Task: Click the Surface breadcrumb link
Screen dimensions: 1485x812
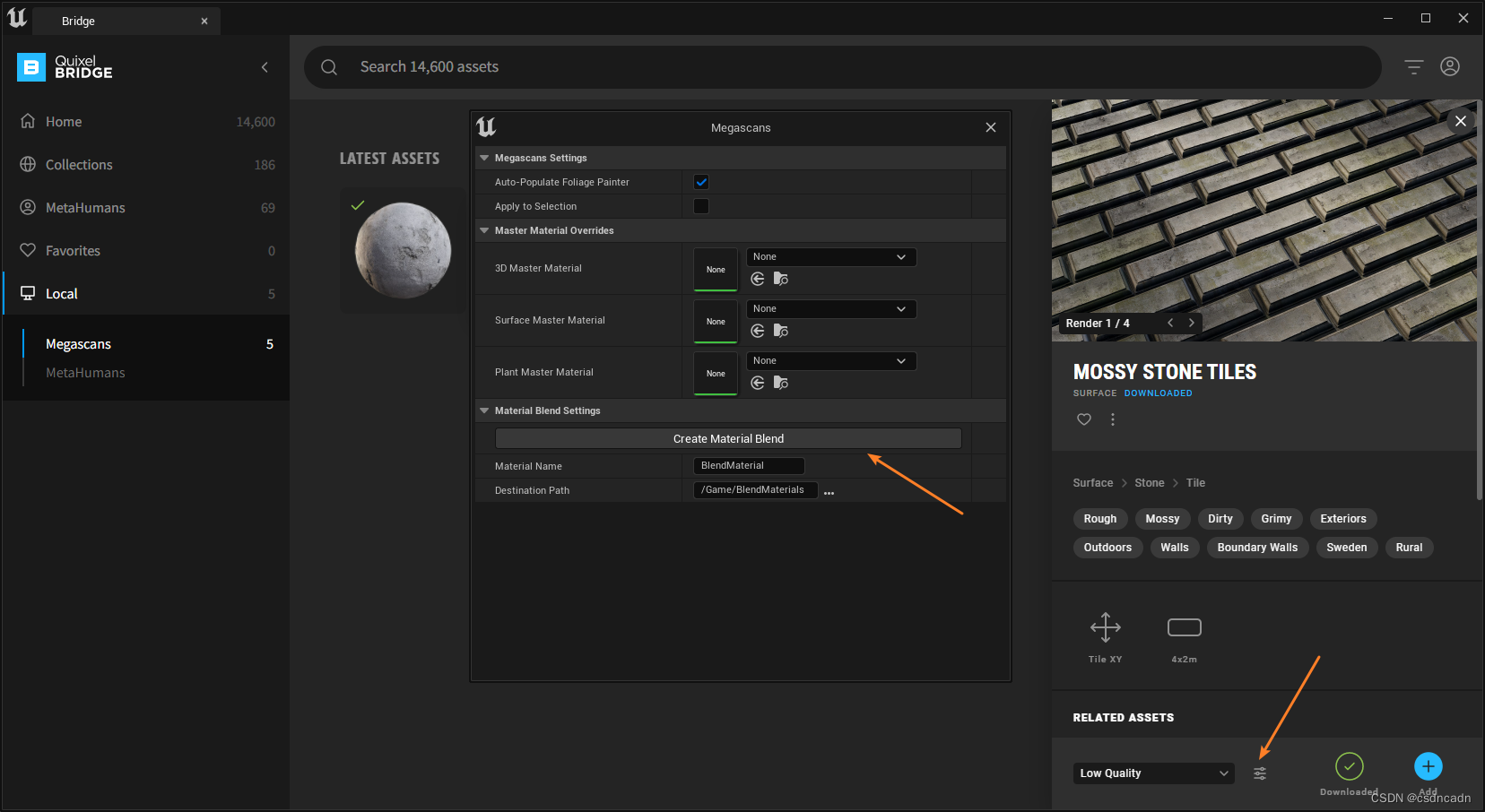Action: click(1093, 483)
